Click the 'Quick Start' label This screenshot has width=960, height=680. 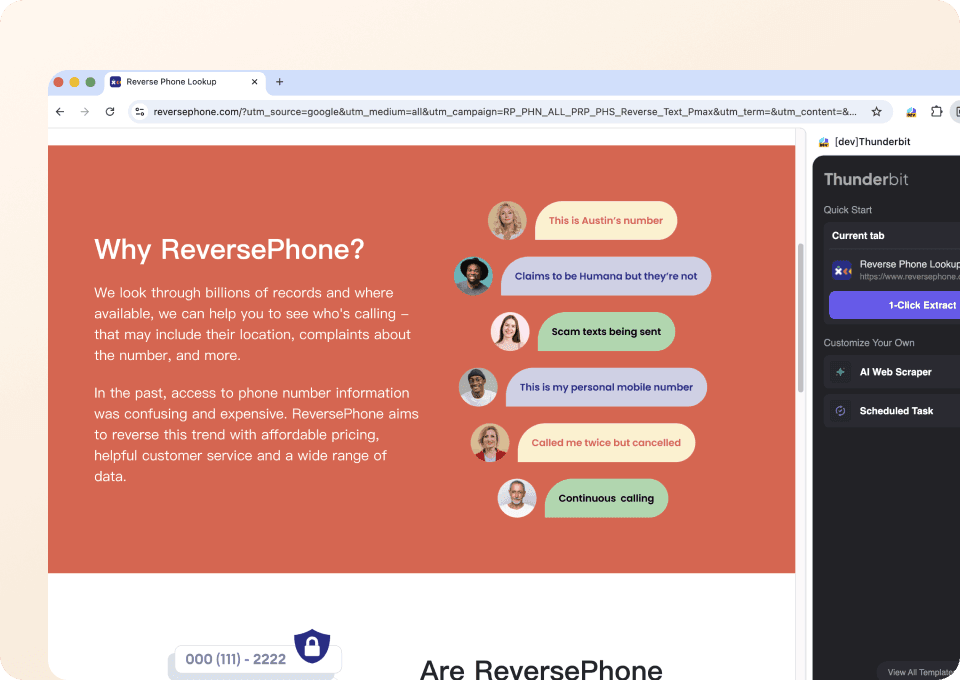point(847,210)
